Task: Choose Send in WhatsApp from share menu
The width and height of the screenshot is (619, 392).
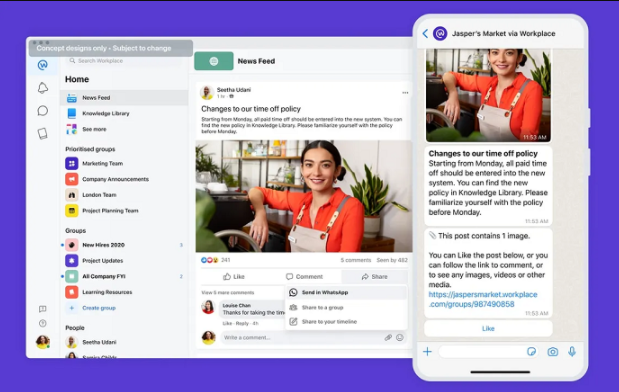Action: tap(346, 293)
